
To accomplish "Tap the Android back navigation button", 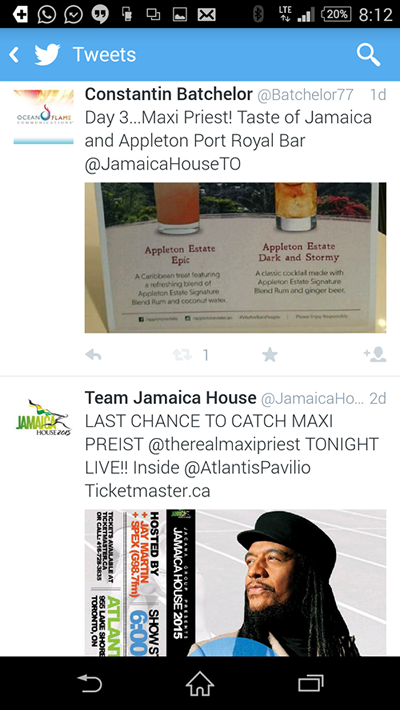I will 89,683.
